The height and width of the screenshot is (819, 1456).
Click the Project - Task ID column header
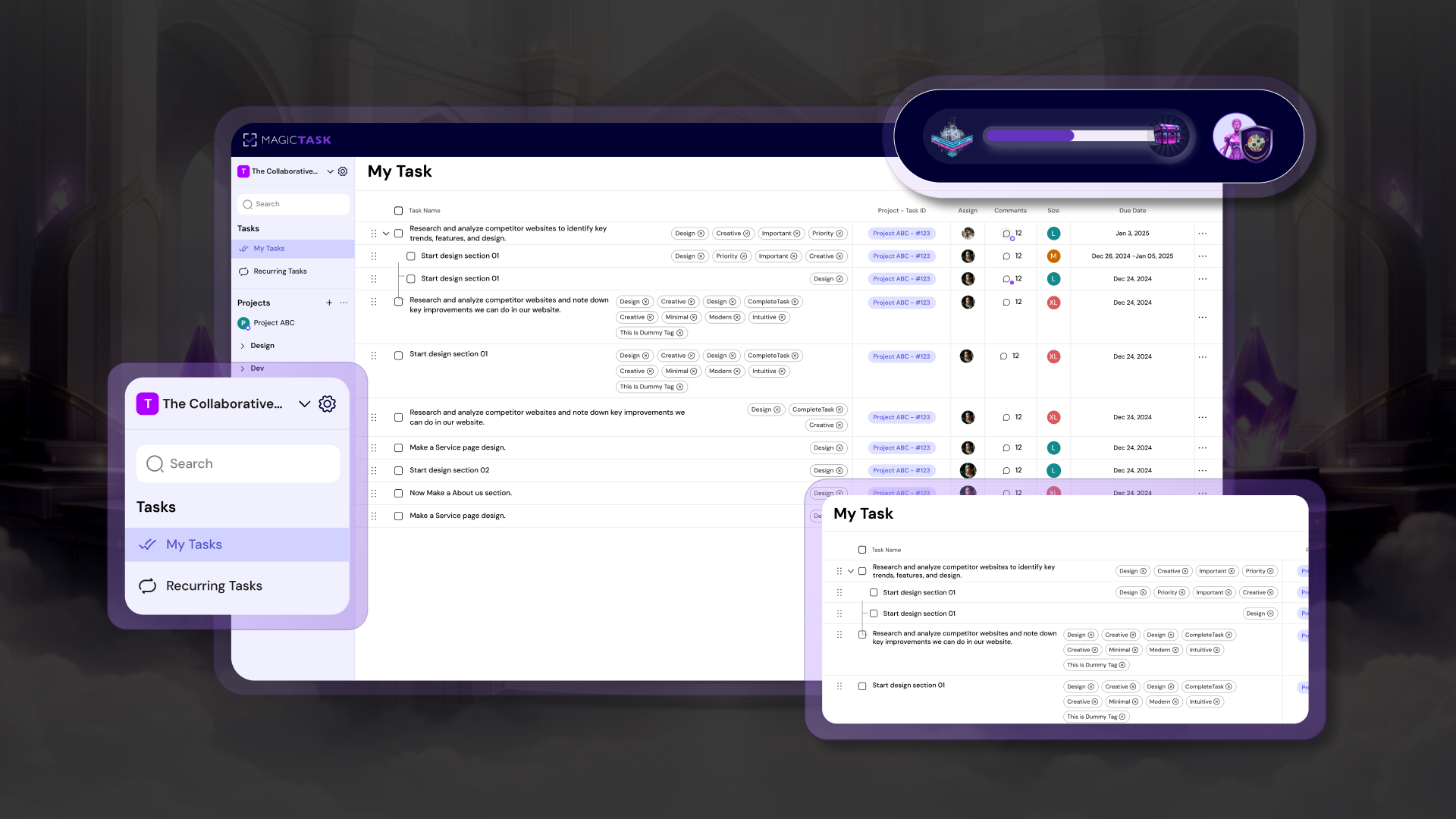(x=902, y=211)
